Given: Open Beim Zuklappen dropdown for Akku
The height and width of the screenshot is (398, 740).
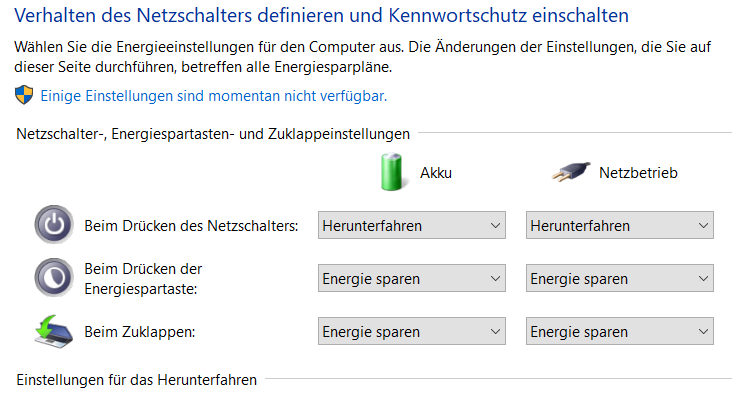Looking at the screenshot, I should click(x=412, y=331).
